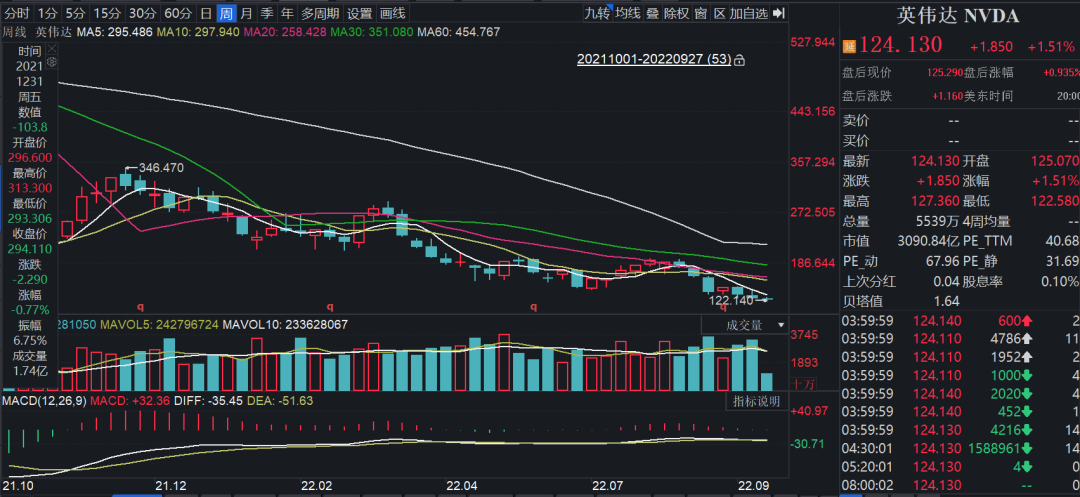This screenshot has width=1080, height=497.
Task: Toggle the 均线 moving averages
Action: point(628,13)
